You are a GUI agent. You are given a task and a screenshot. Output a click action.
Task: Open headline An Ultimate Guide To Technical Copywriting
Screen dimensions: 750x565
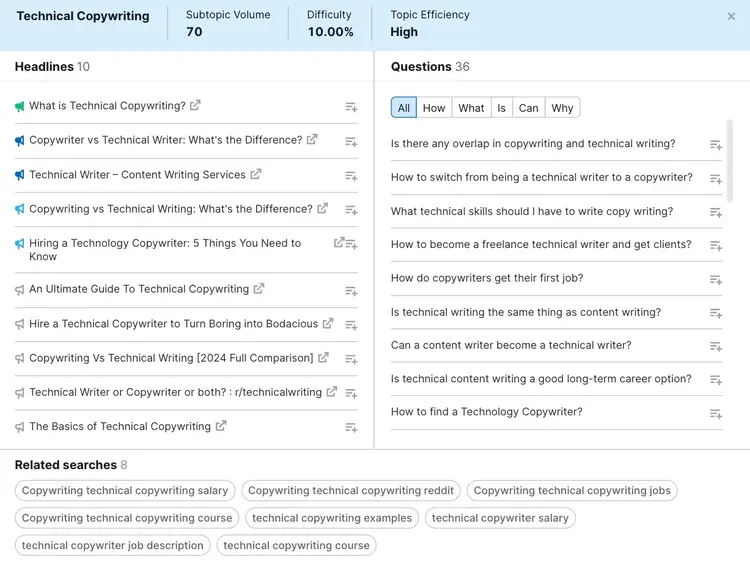pyautogui.click(x=139, y=289)
